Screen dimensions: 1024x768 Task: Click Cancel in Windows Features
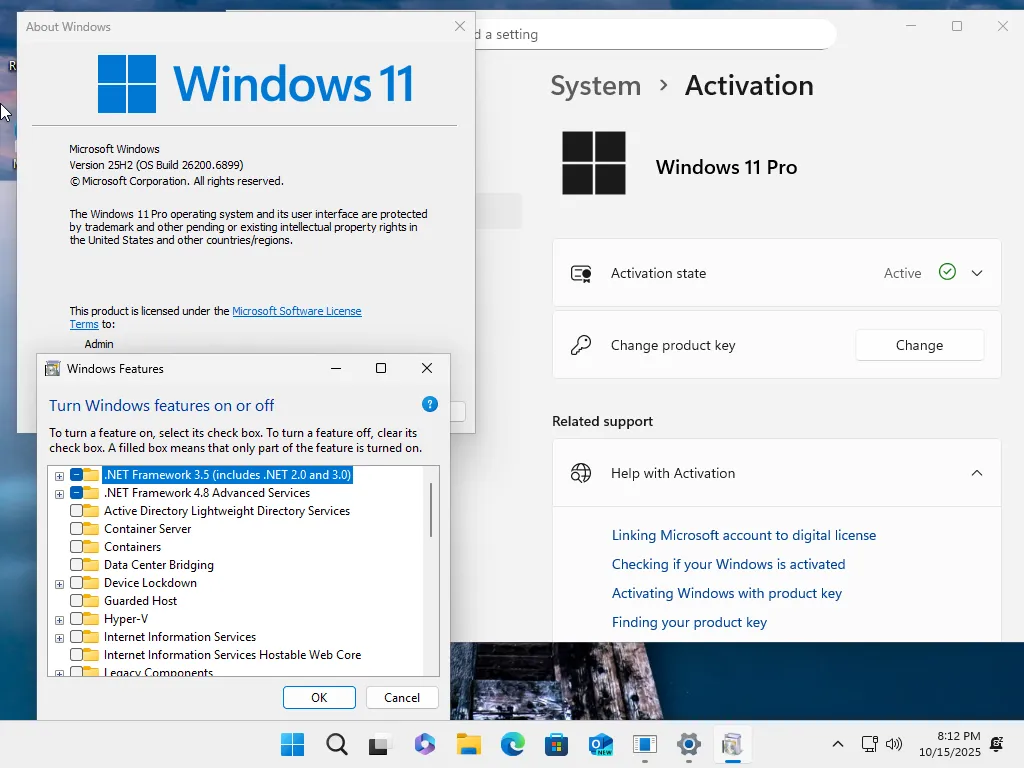click(x=402, y=697)
